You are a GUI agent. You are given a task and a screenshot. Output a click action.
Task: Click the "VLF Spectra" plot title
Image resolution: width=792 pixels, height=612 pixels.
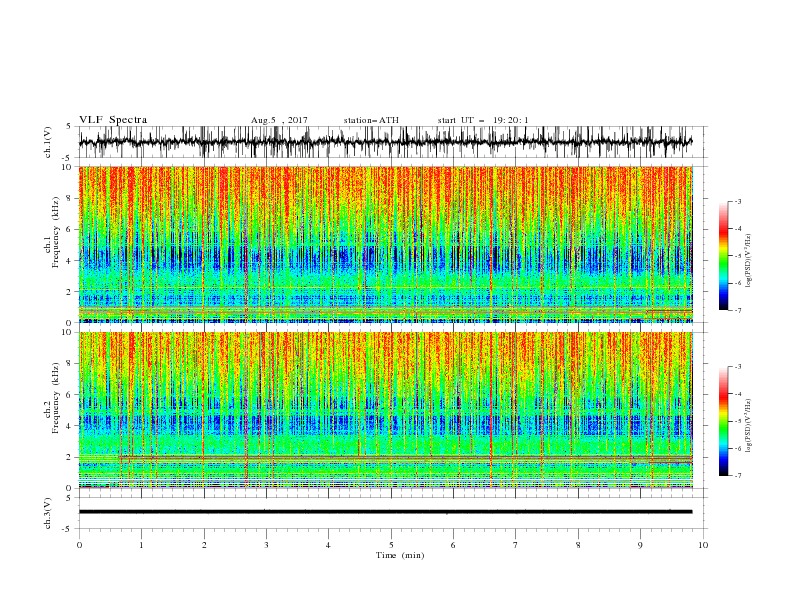(113, 120)
